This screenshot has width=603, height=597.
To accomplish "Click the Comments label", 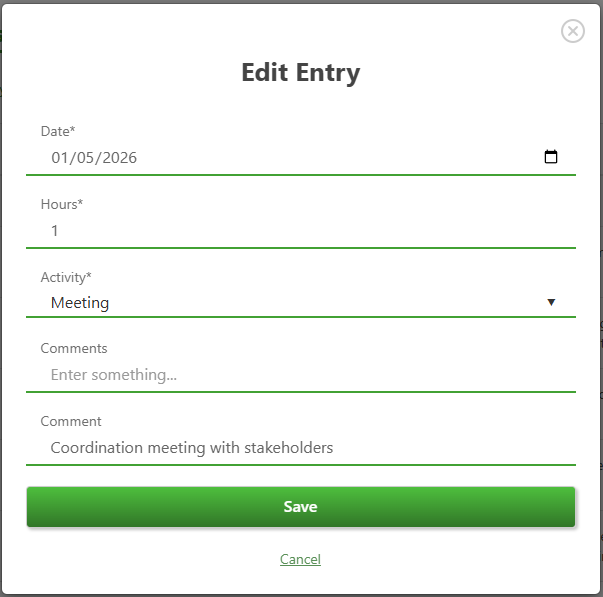I will coord(74,349).
